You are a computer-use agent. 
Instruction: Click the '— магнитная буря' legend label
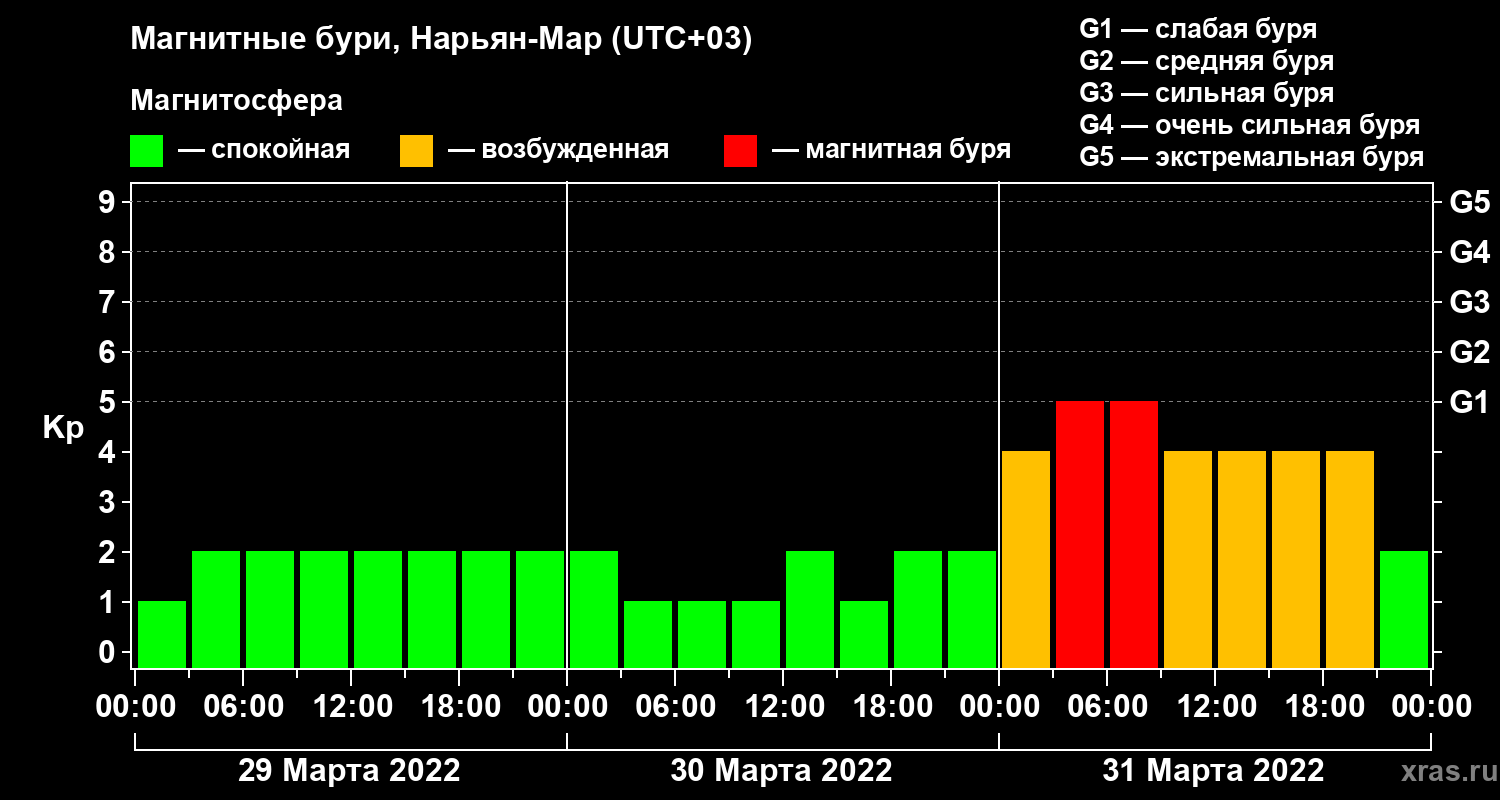coord(891,150)
